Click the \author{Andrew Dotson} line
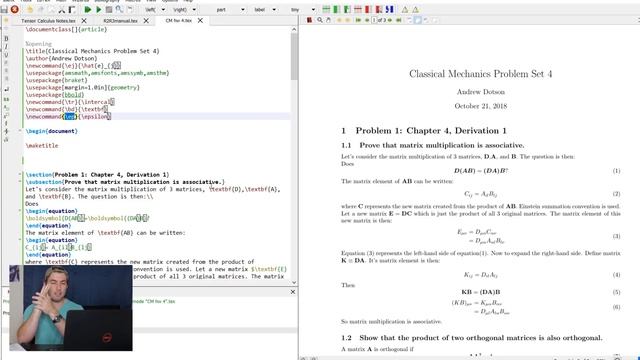Viewport: 640px width, 360px height. (x=61, y=58)
